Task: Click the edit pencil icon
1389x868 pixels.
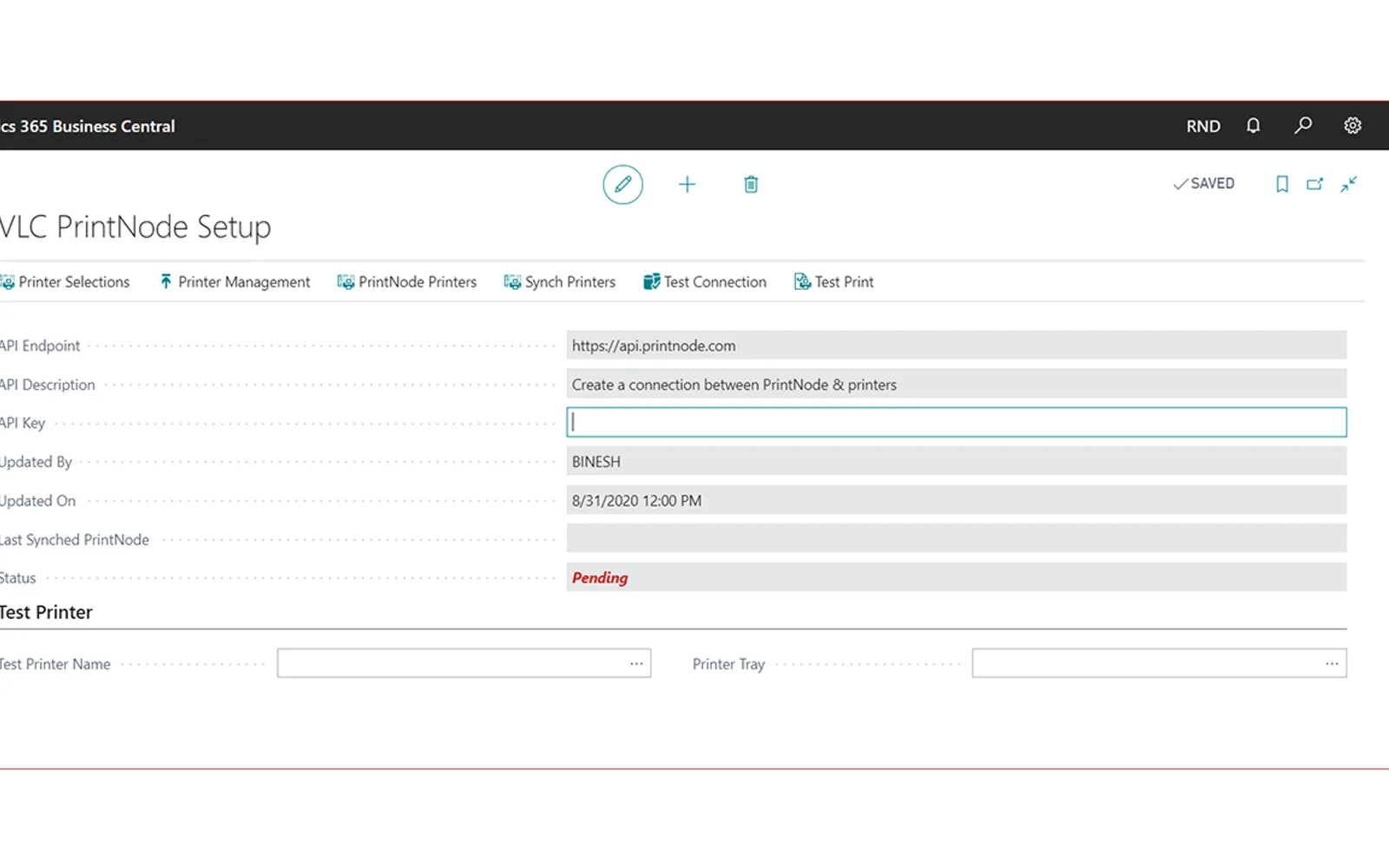Action: click(x=622, y=184)
